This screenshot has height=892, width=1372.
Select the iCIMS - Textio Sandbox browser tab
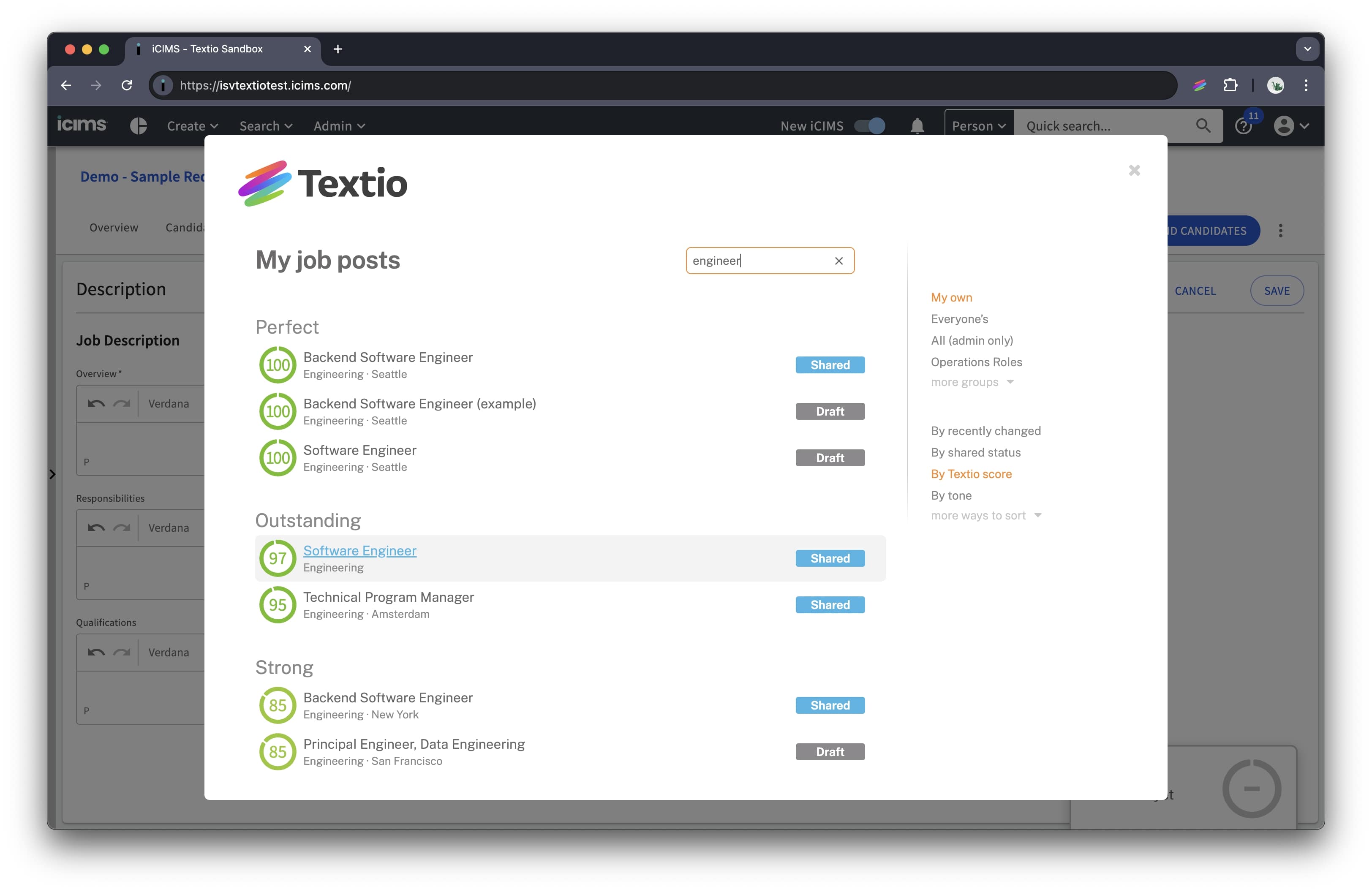coord(222,49)
